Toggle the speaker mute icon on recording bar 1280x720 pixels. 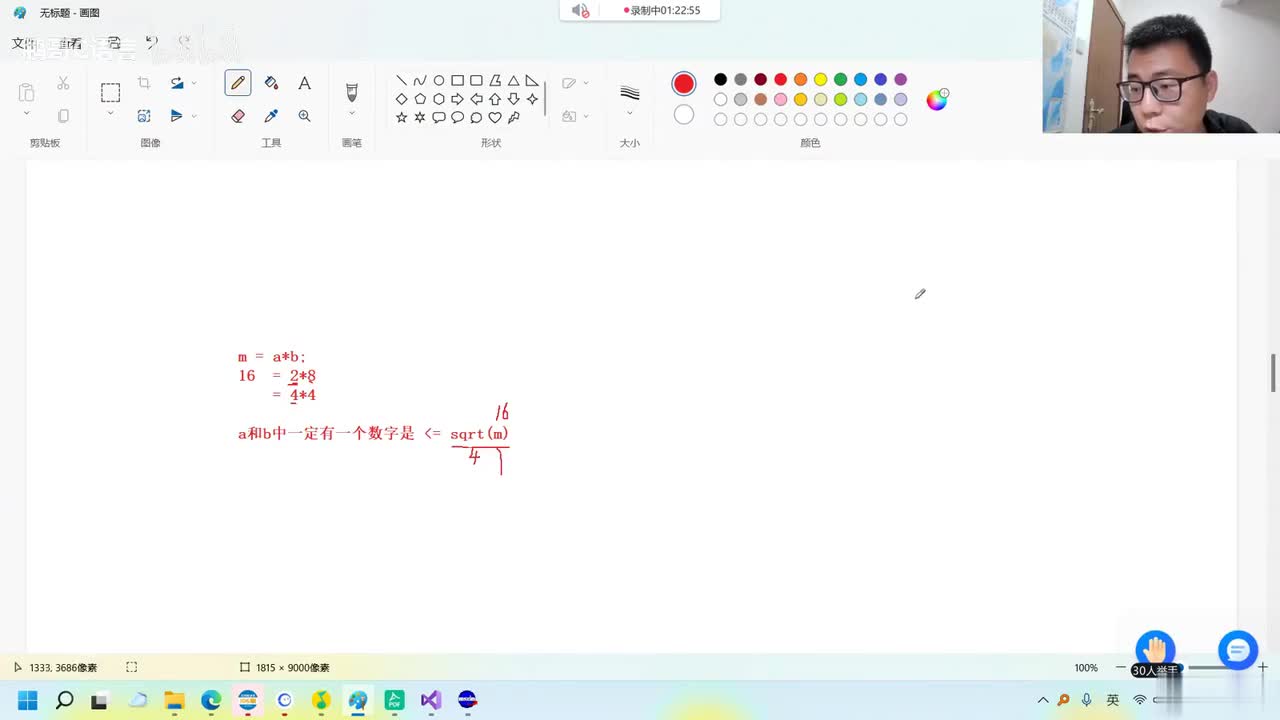pos(580,10)
